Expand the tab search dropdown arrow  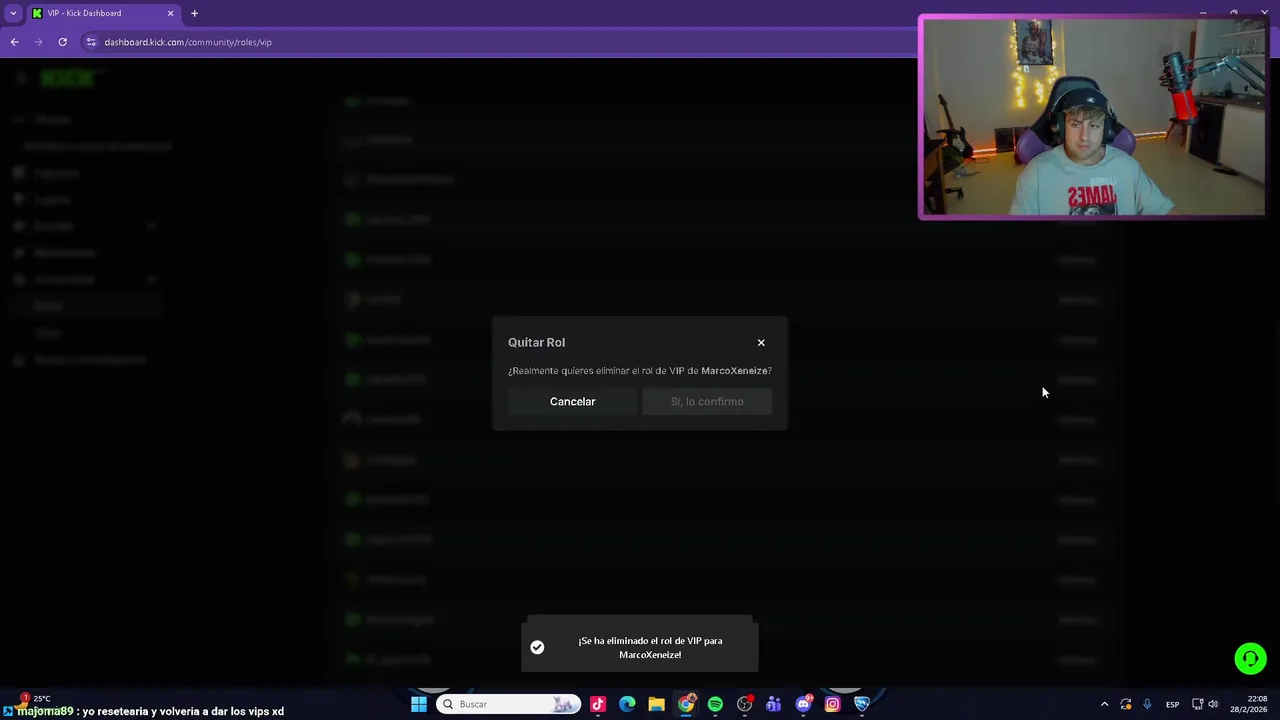point(13,13)
